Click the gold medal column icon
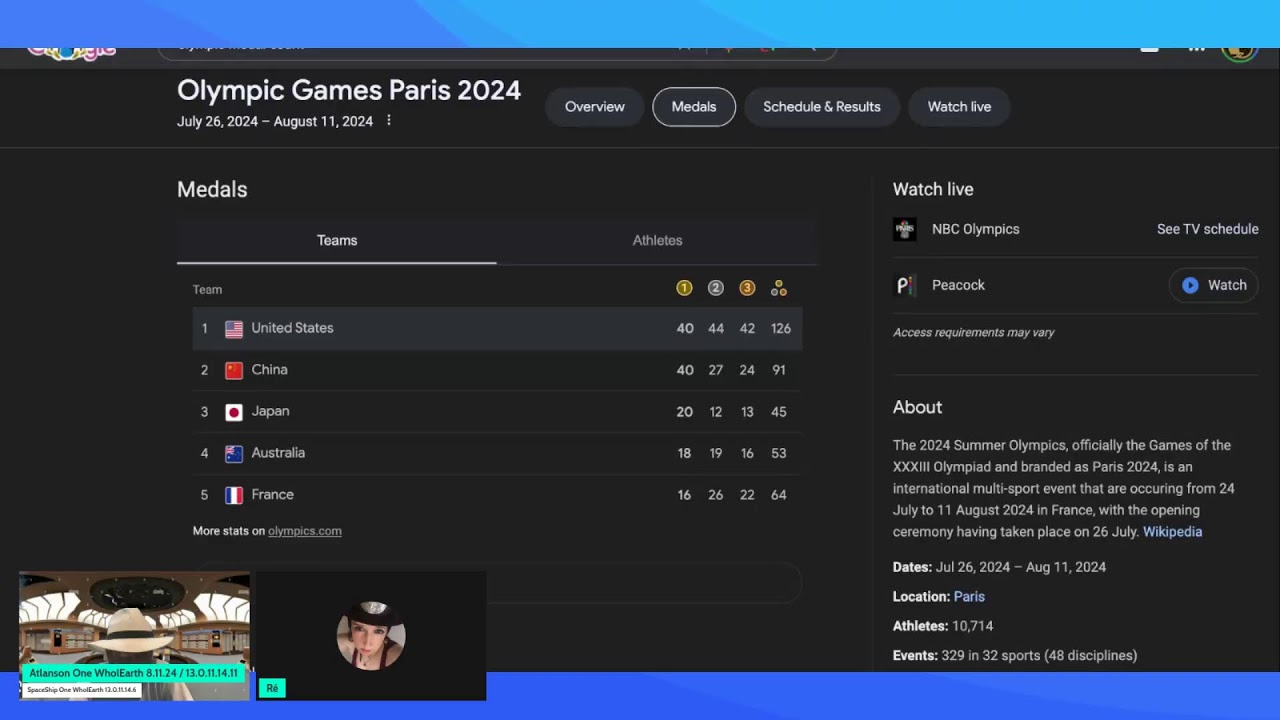 [x=684, y=288]
